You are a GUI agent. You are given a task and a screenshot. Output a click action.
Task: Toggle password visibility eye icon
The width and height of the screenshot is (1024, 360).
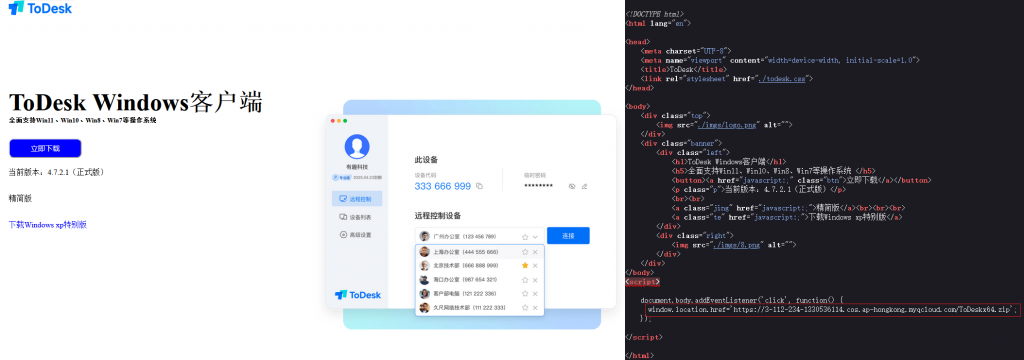coord(571,186)
